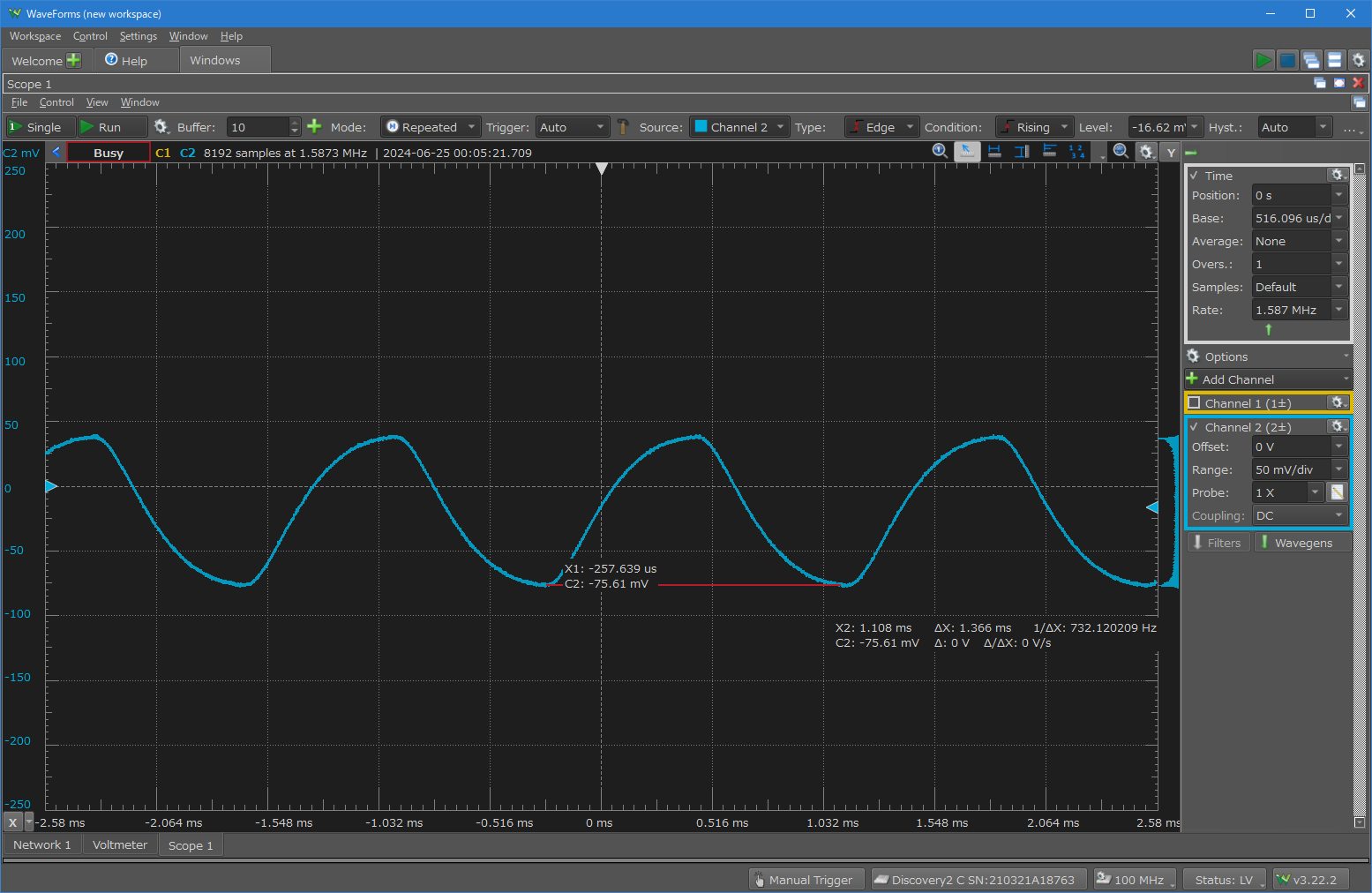Toggle the X cursors button at bottom-left
The height and width of the screenshot is (893, 1372).
click(x=12, y=822)
